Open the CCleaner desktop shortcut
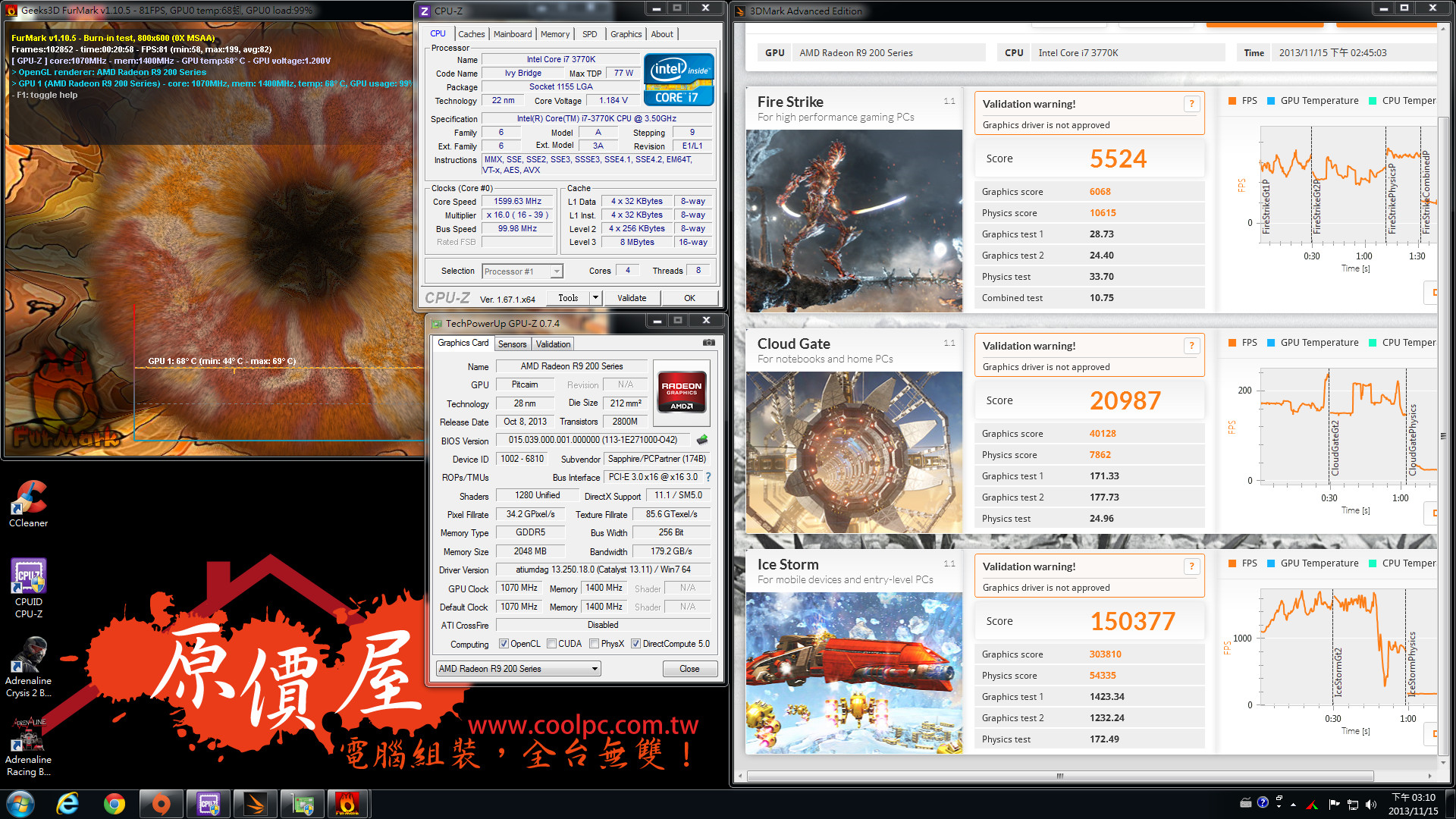The height and width of the screenshot is (819, 1456). [x=28, y=504]
